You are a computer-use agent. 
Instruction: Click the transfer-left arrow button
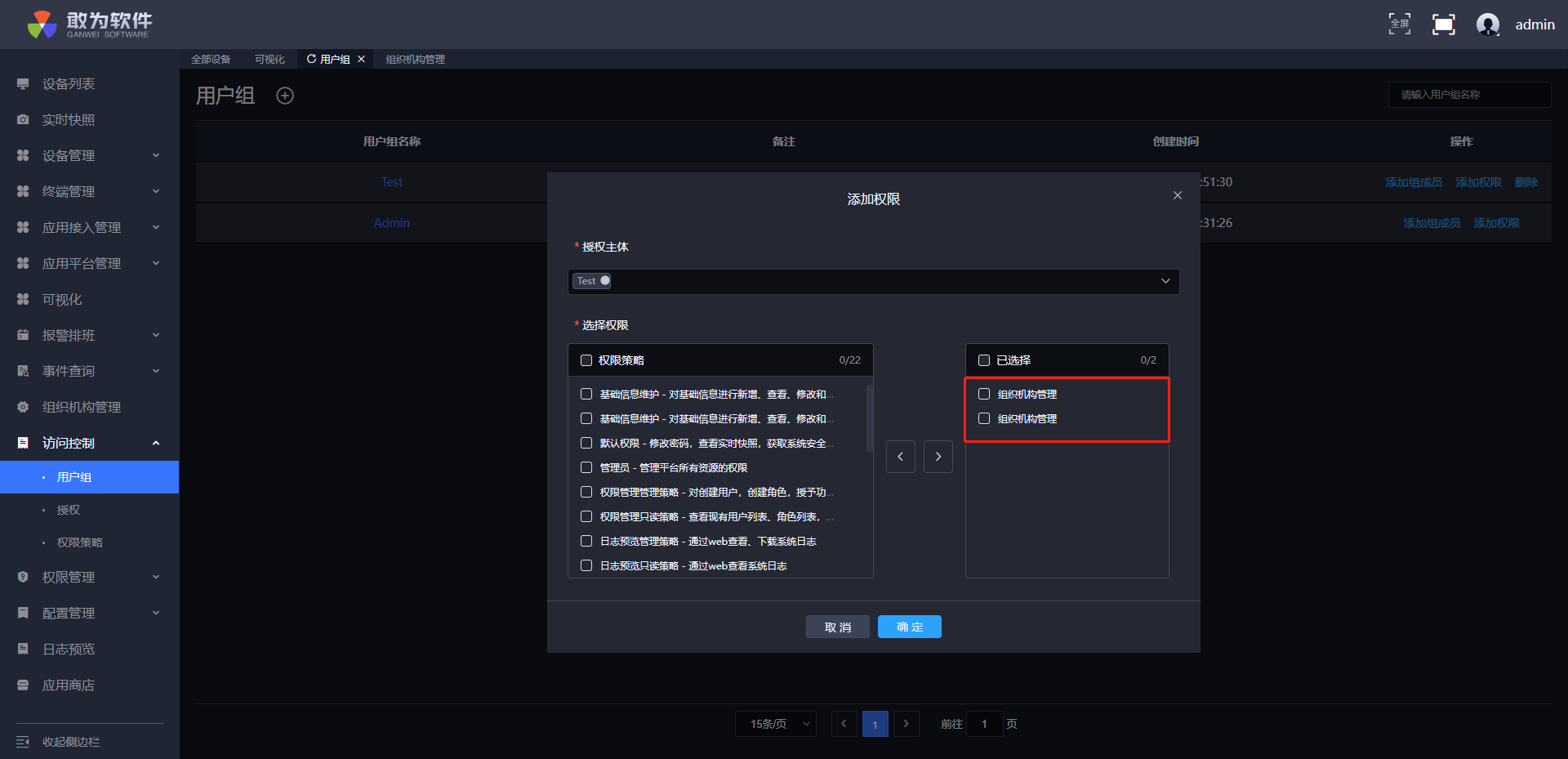[x=900, y=457]
